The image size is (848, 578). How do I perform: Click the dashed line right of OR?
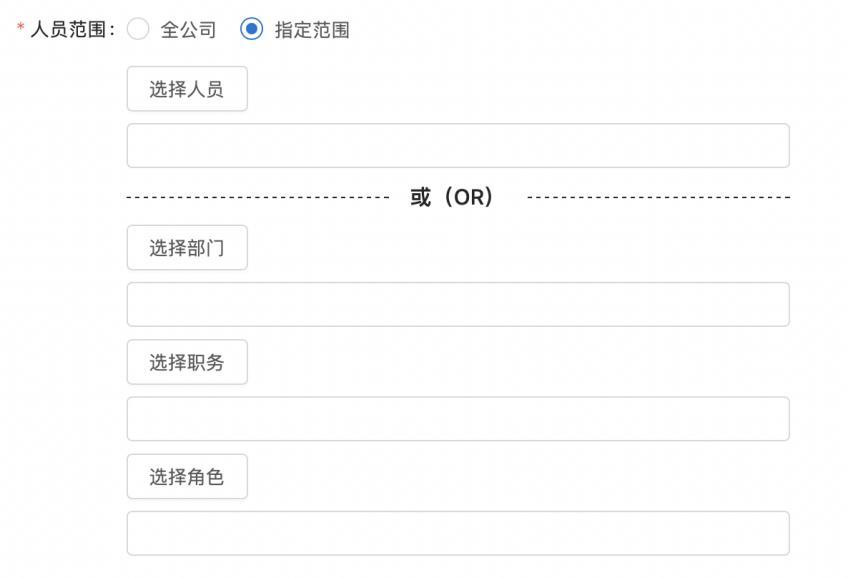[x=658, y=198]
